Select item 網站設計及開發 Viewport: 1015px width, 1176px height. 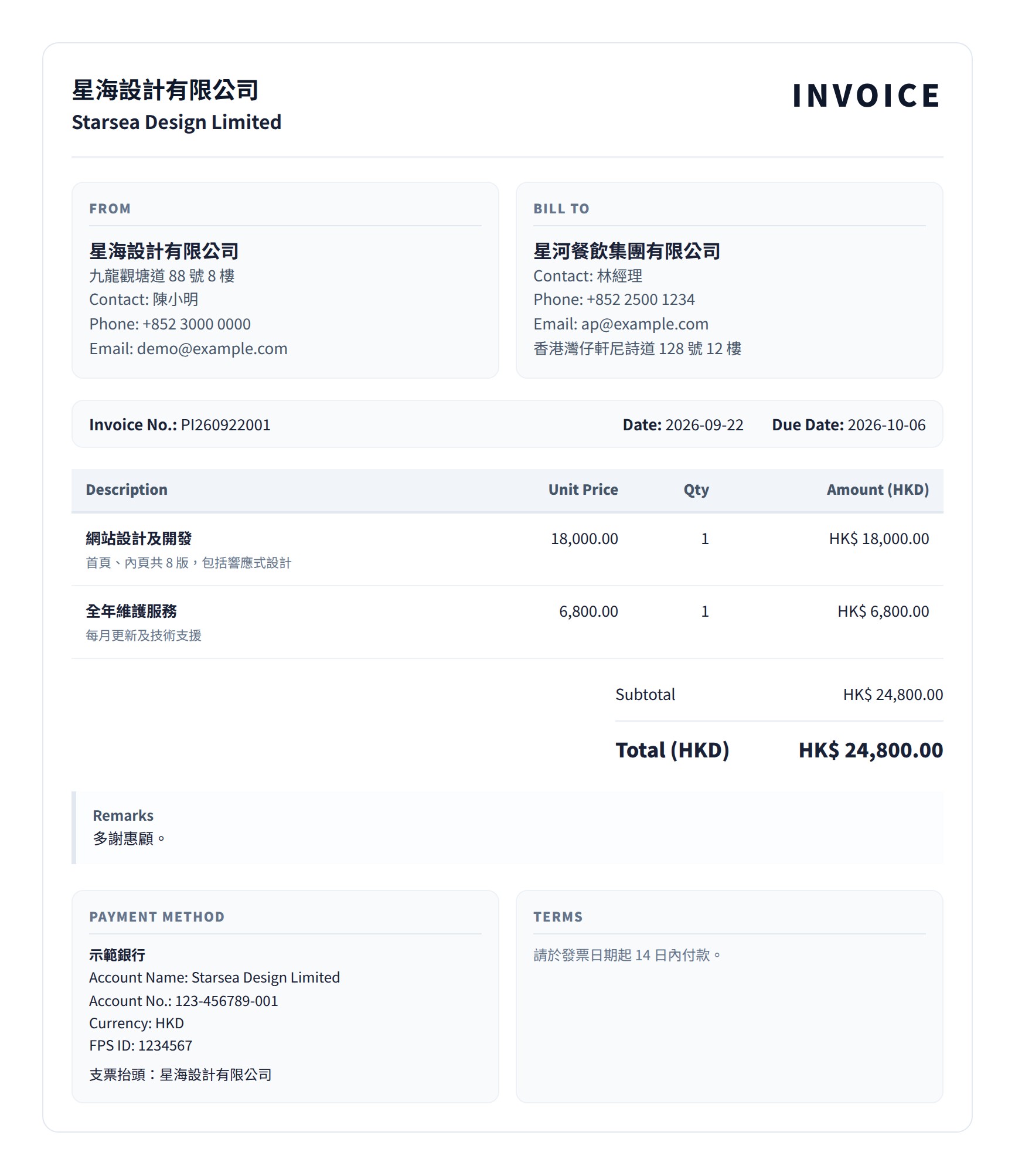click(139, 539)
